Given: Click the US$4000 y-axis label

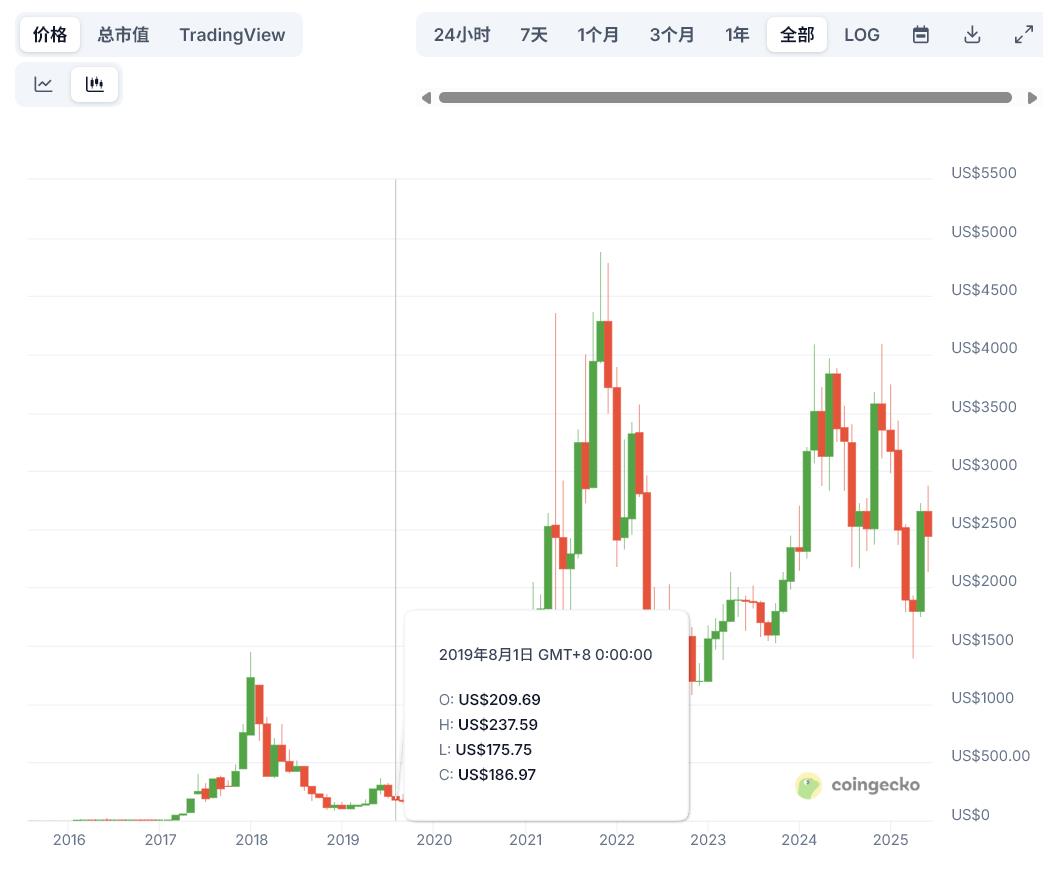Looking at the screenshot, I should [984, 348].
